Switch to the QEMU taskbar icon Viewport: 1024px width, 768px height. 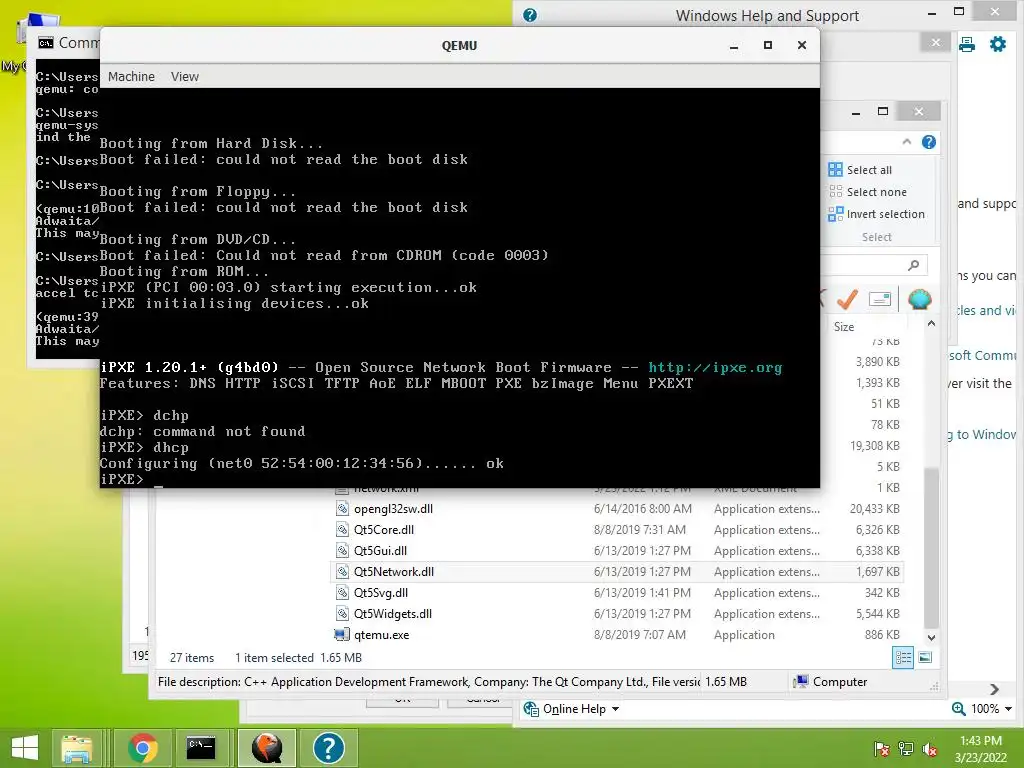267,747
